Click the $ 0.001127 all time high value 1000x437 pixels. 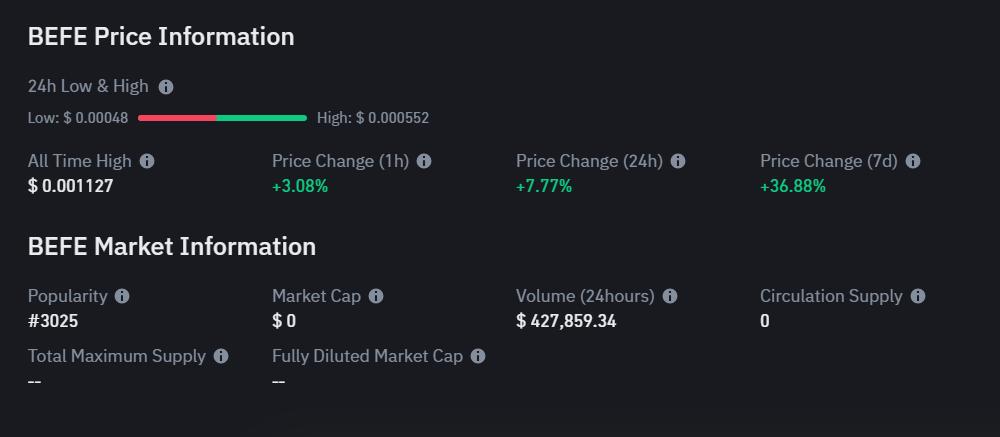(70, 186)
